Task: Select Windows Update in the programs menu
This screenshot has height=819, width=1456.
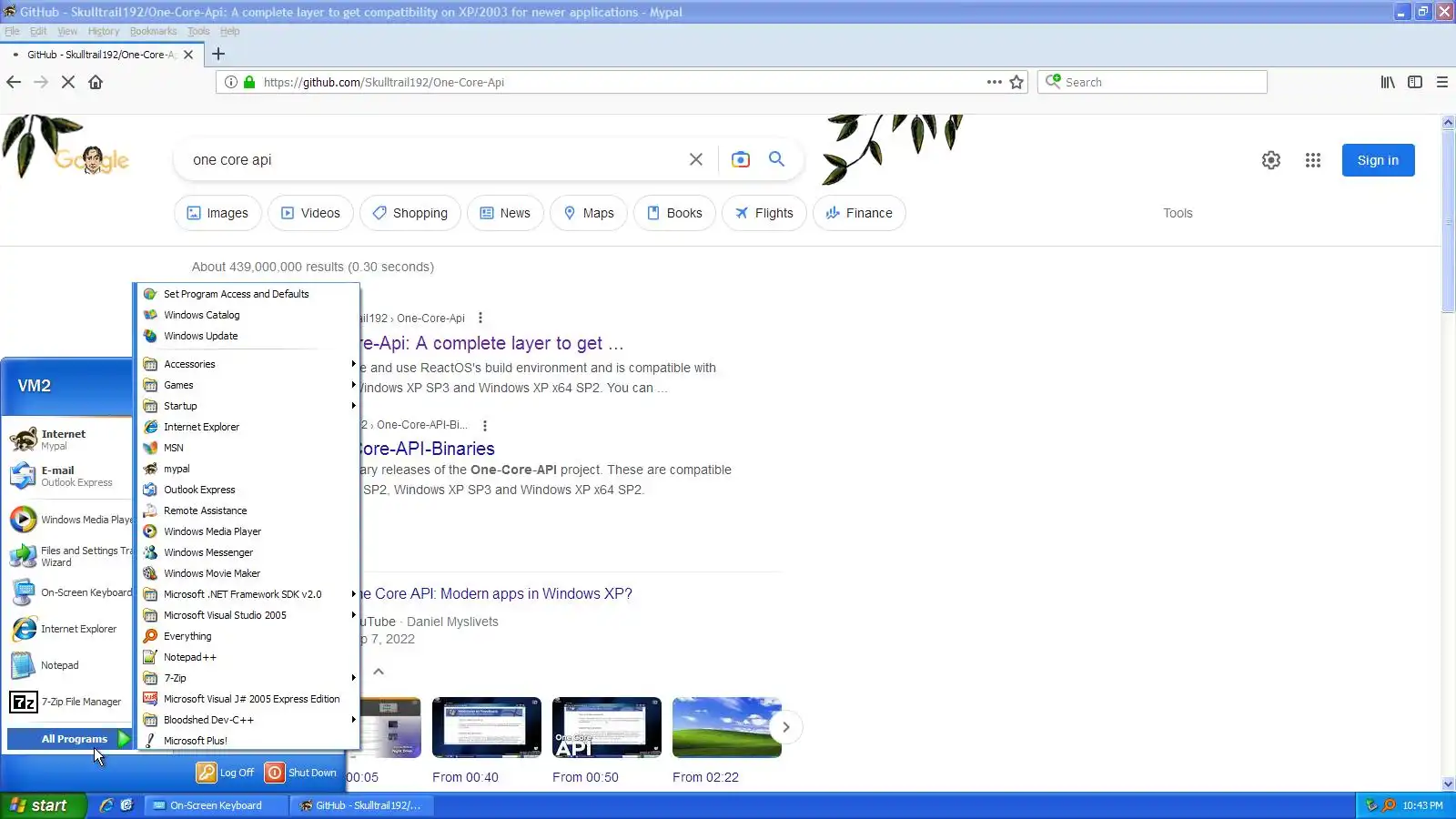Action: click(x=248, y=336)
